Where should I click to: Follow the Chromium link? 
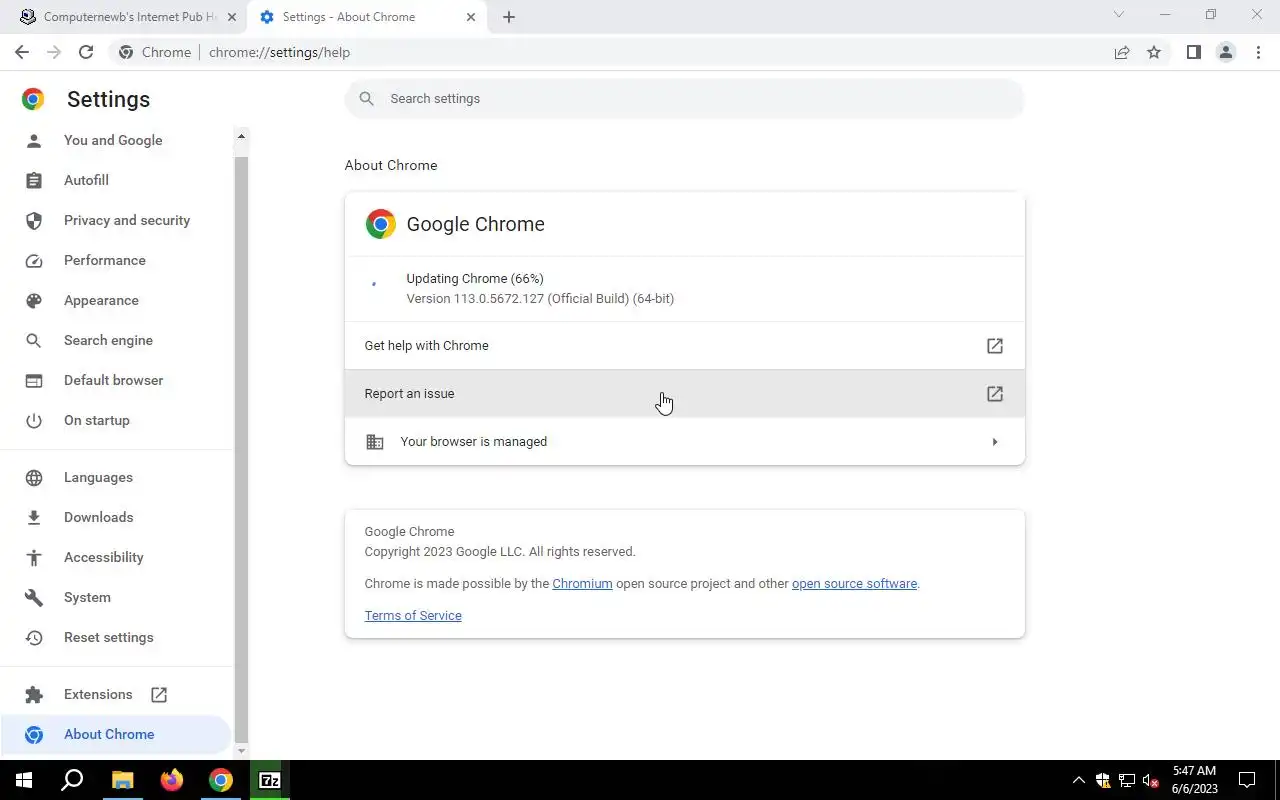click(x=582, y=584)
